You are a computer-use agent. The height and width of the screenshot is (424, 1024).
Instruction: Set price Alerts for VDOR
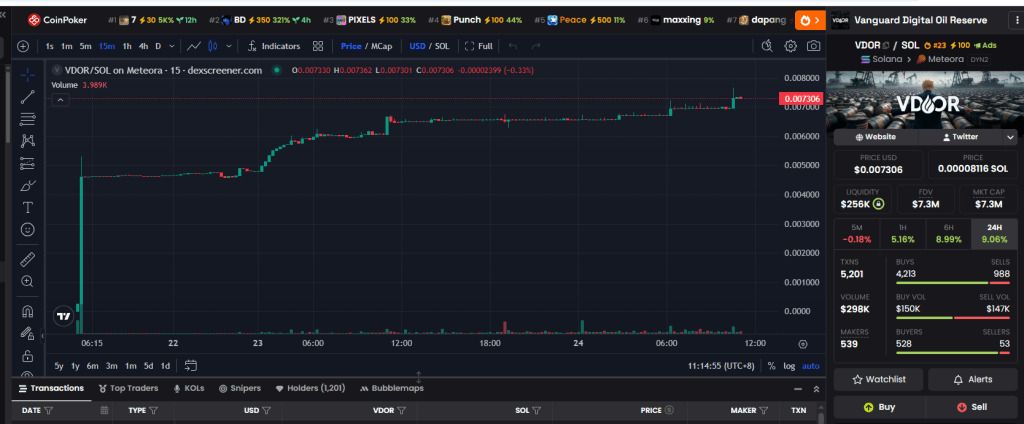click(972, 380)
